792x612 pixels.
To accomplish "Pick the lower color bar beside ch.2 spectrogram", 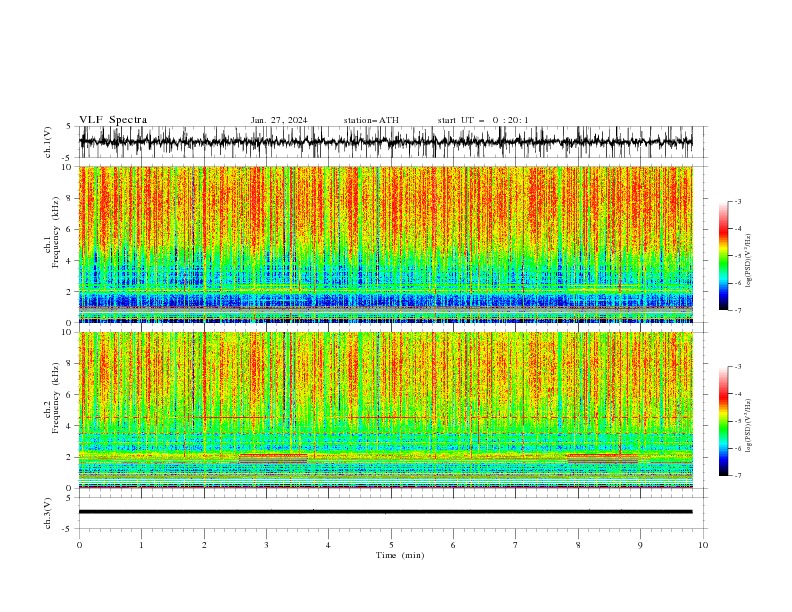I will coord(723,421).
